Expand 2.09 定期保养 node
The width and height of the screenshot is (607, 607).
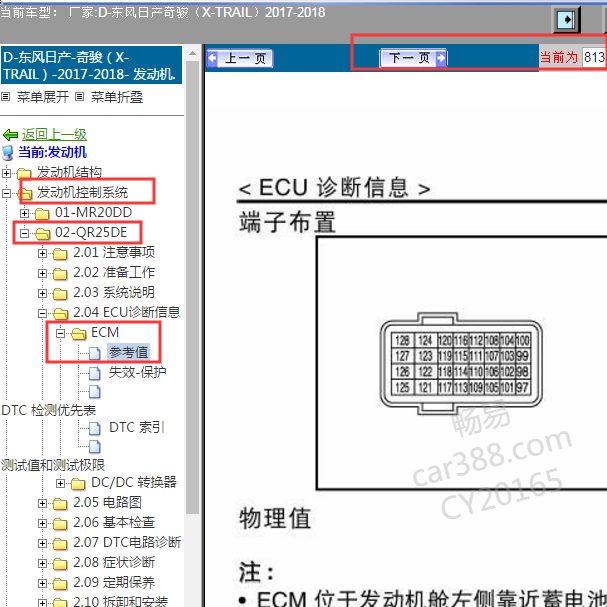[43, 583]
